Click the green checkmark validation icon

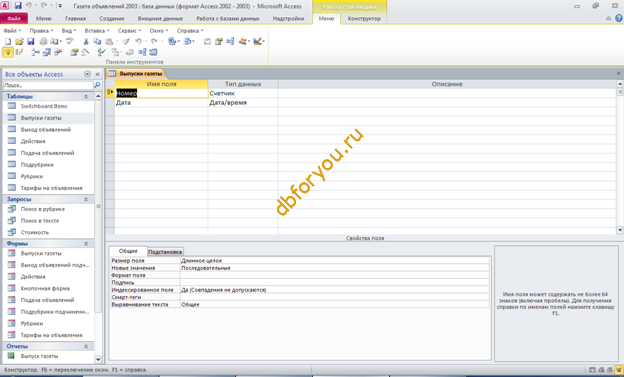click(102, 52)
